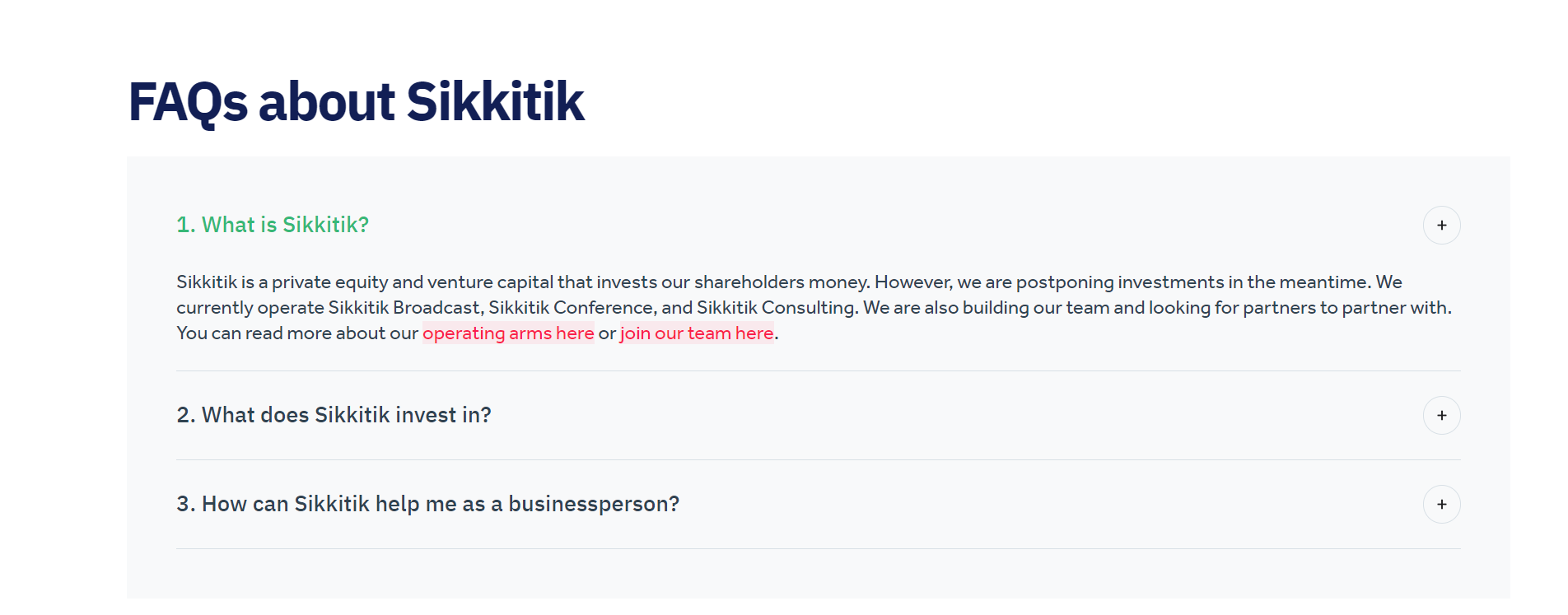Open the "operating arms here" link
The width and height of the screenshot is (1568, 615).
tap(508, 333)
